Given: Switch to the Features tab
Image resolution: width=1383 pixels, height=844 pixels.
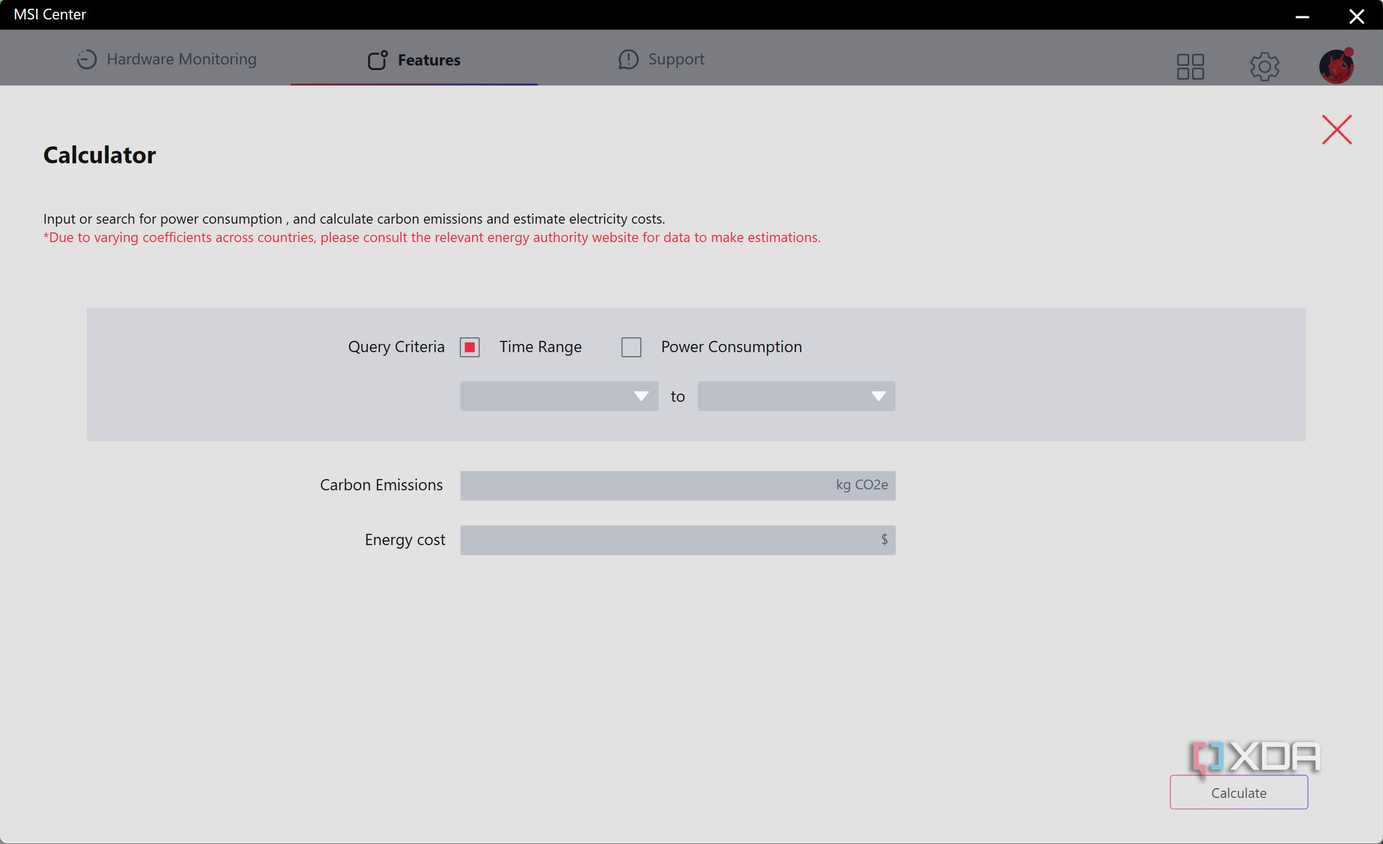Looking at the screenshot, I should pos(414,60).
